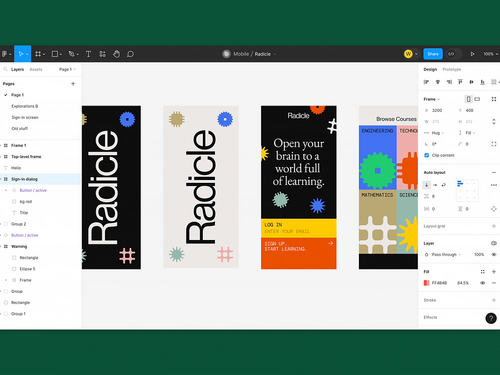This screenshot has width=500, height=375.
Task: Open the help question mark button
Action: point(491,318)
